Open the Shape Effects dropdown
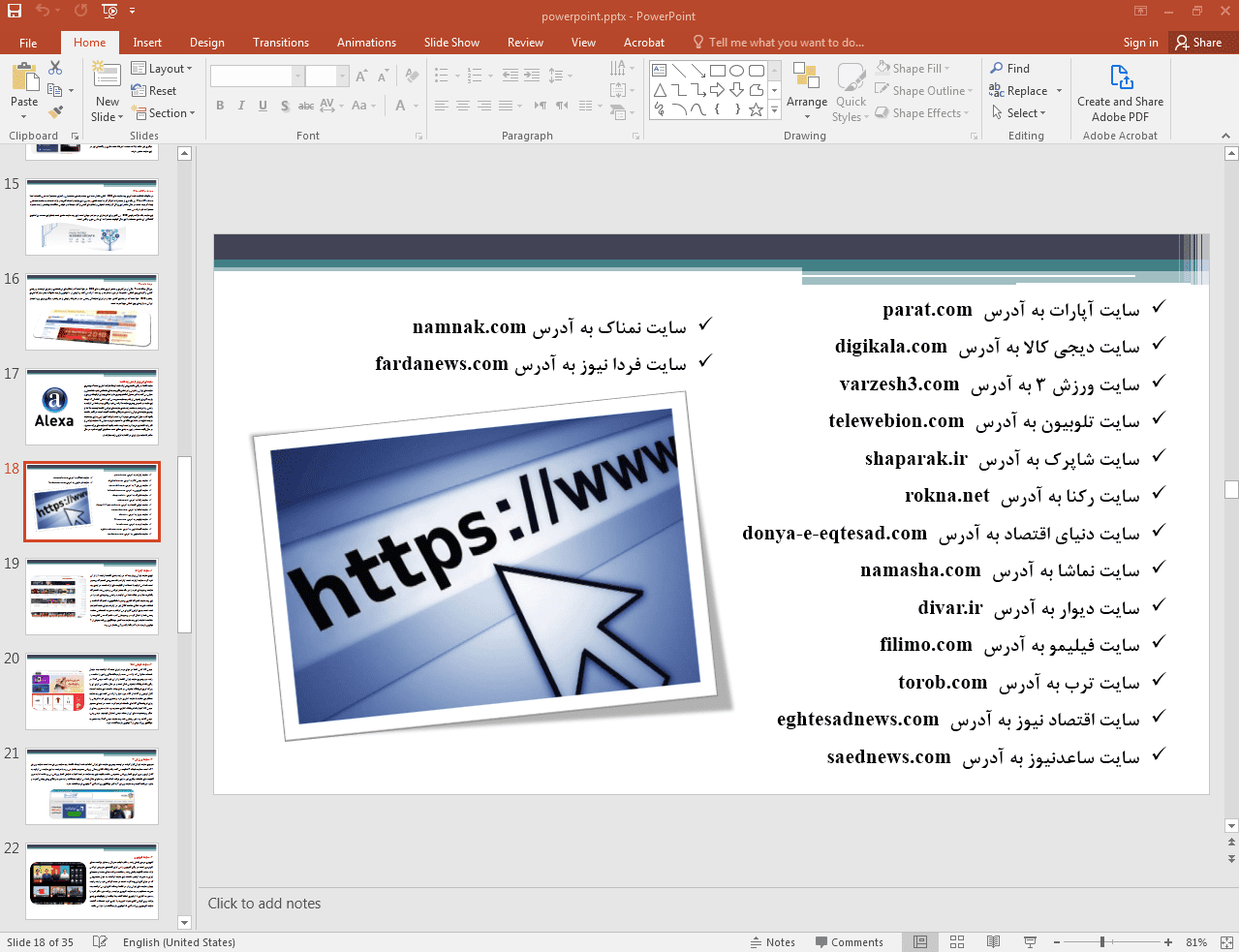 click(x=921, y=113)
